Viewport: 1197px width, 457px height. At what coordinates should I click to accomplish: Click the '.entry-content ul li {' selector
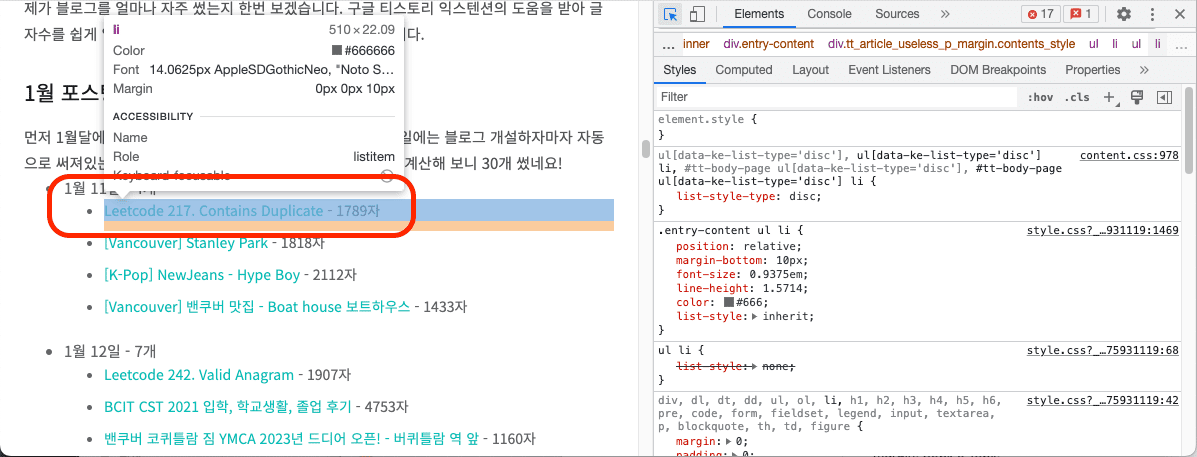tap(729, 229)
